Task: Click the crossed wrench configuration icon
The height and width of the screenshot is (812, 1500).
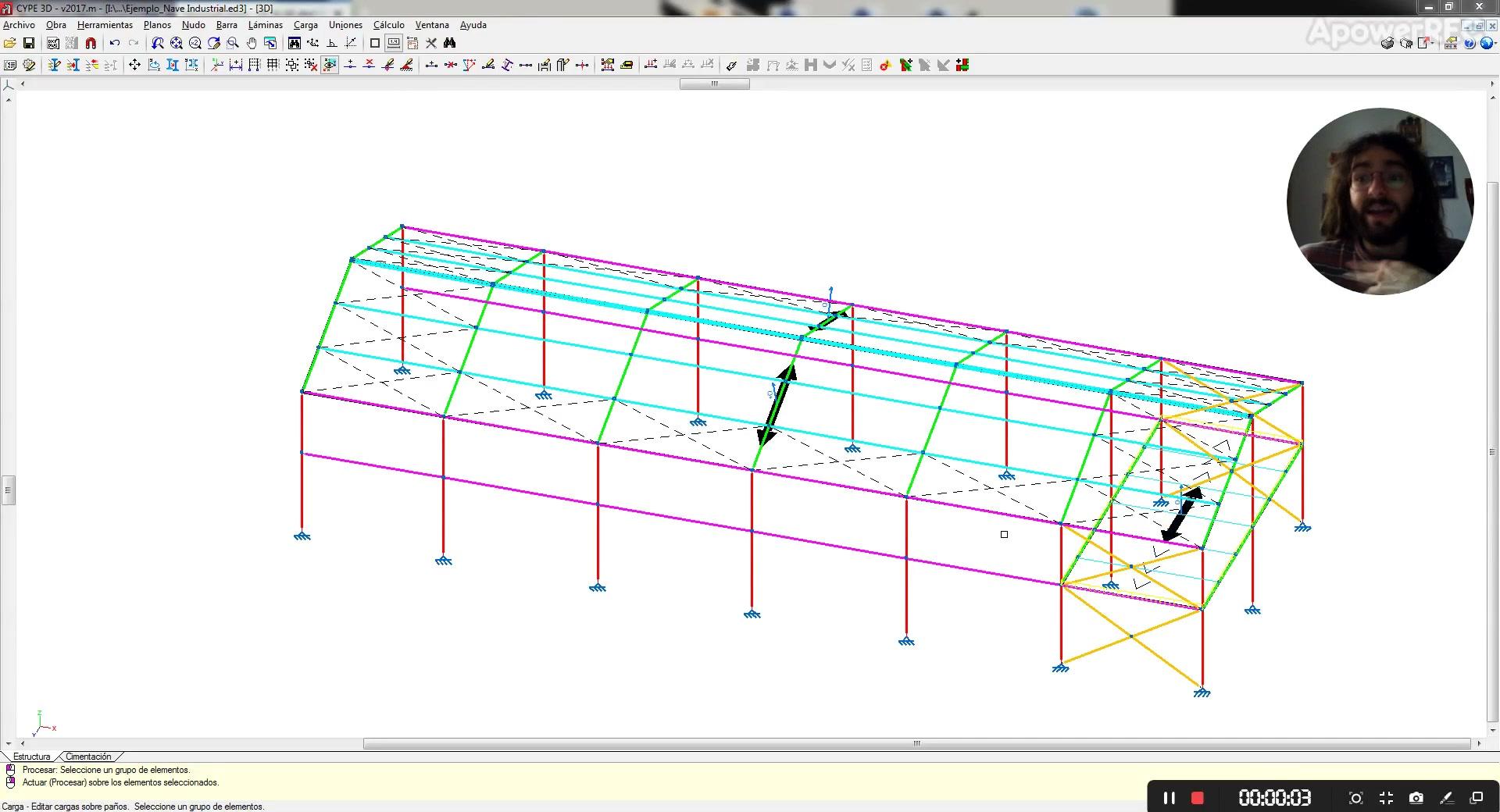Action: 430,43
